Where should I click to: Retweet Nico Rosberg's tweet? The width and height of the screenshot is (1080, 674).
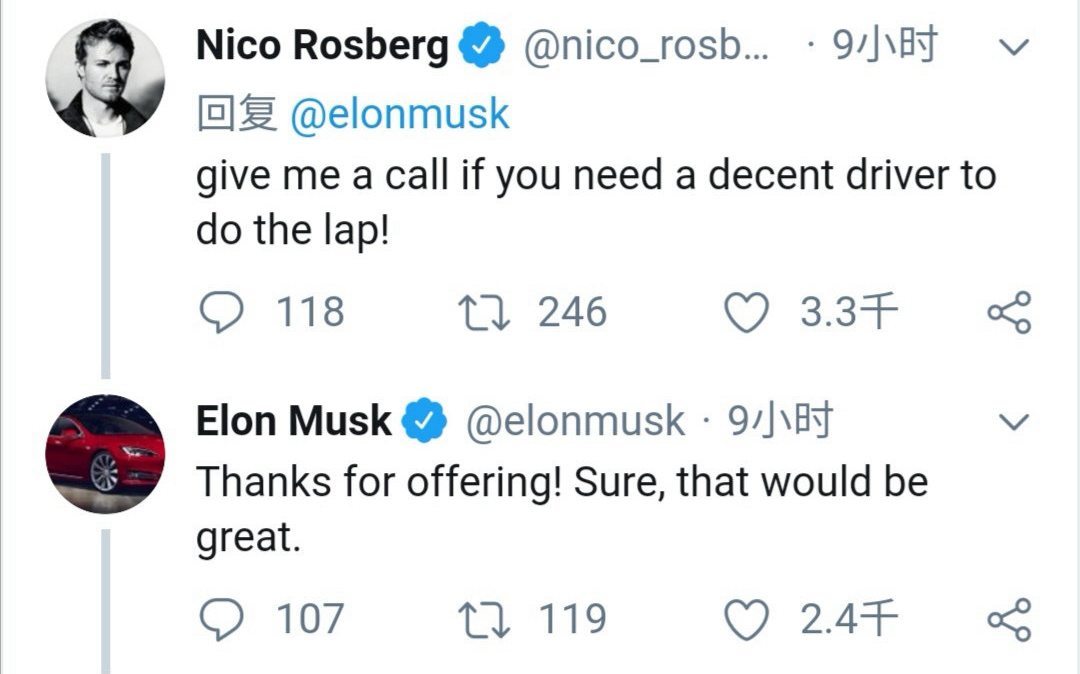point(485,313)
